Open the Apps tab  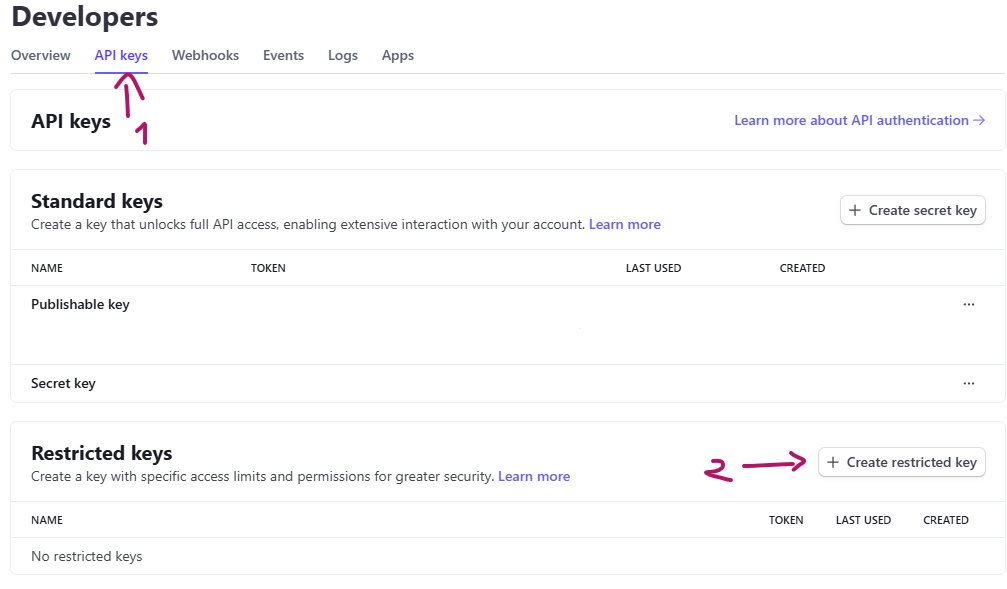point(398,56)
